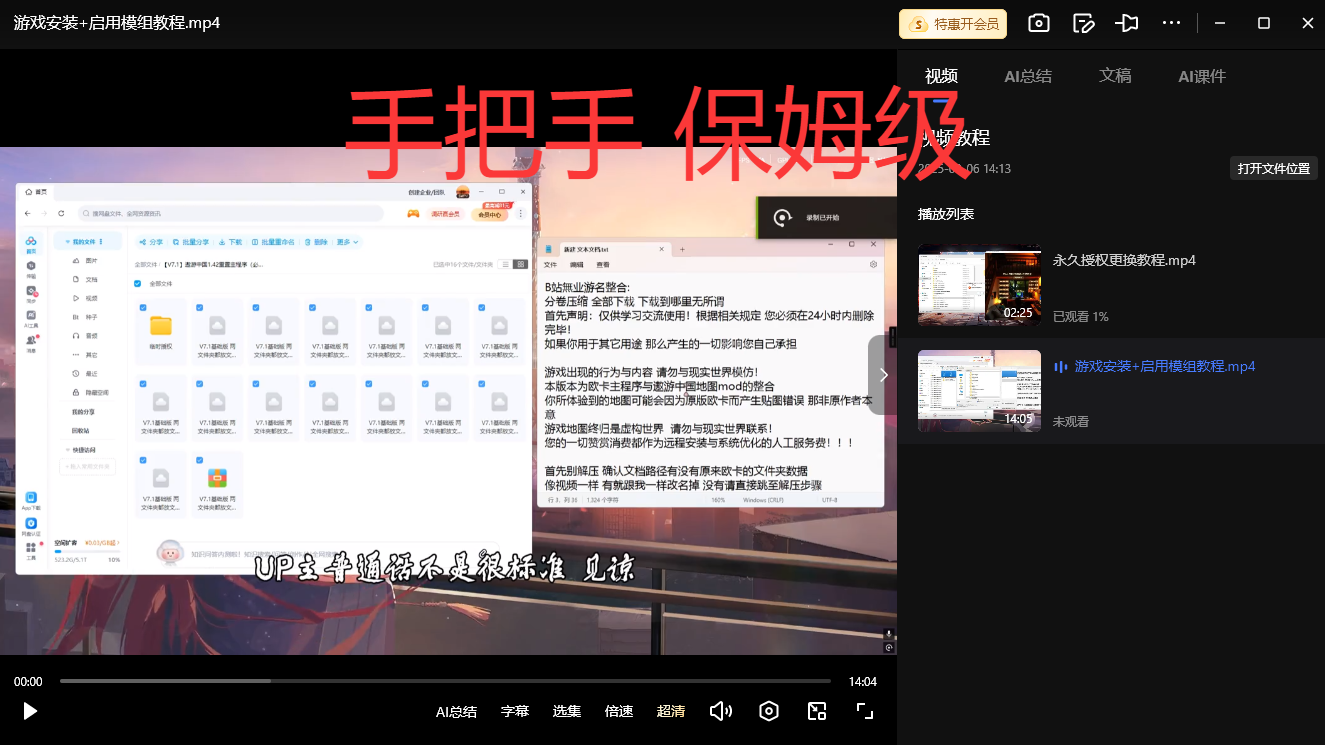Collapse the right side playlist panel
This screenshot has height=745, width=1325.
pyautogui.click(x=883, y=375)
